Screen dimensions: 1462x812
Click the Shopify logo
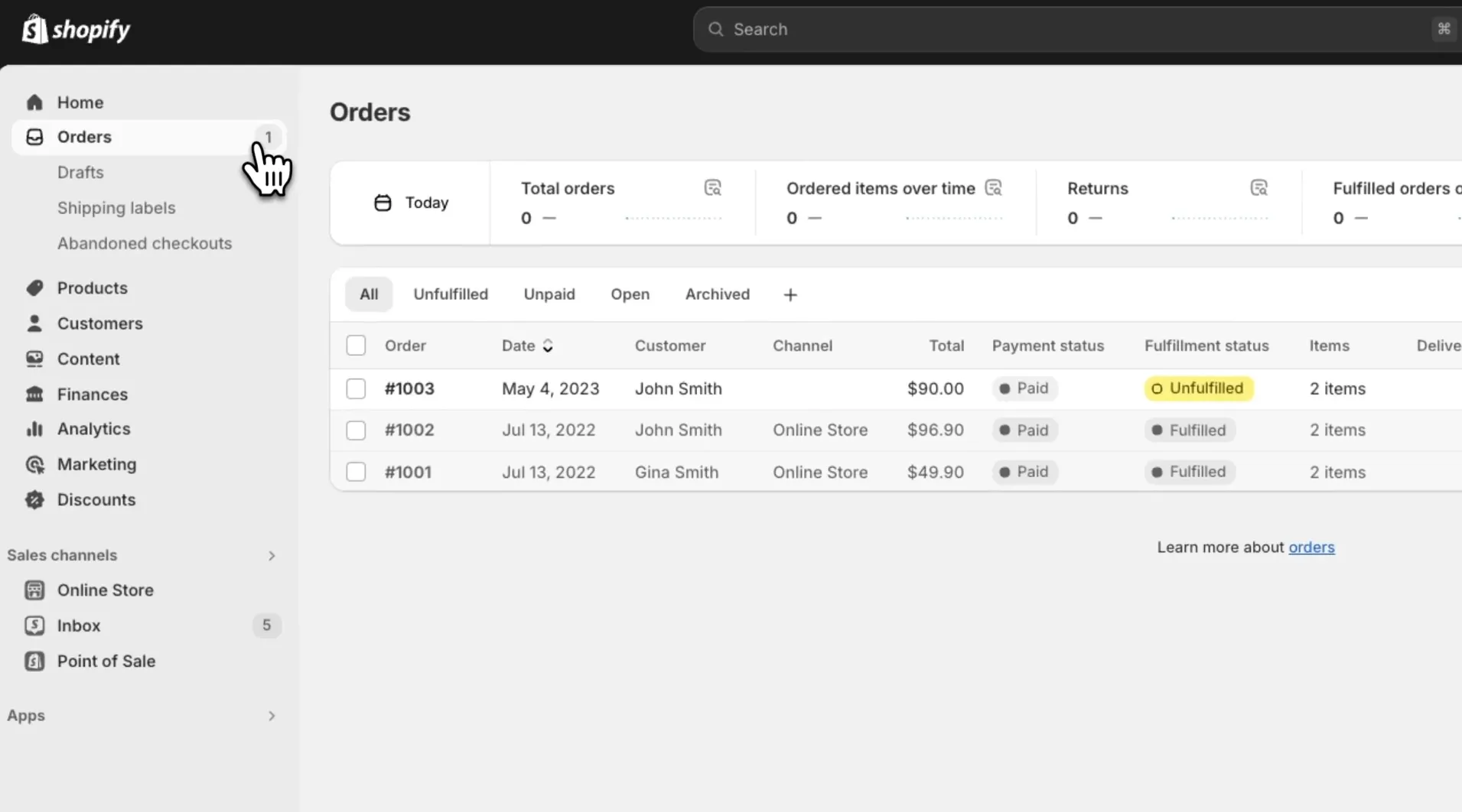(76, 30)
